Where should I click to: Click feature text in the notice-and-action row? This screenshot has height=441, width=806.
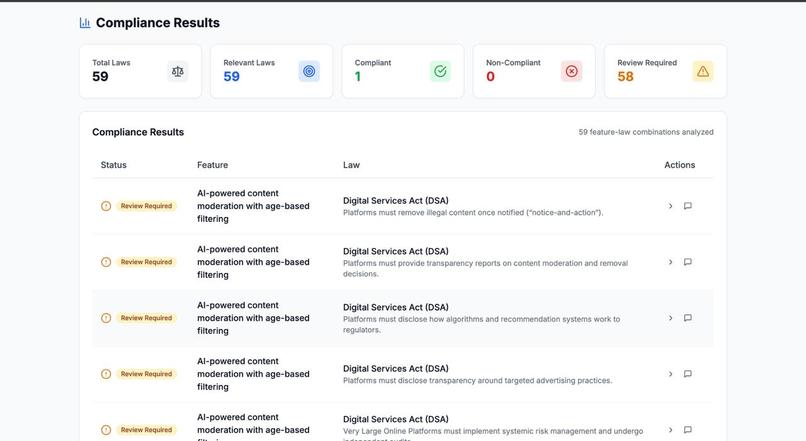pyautogui.click(x=253, y=206)
